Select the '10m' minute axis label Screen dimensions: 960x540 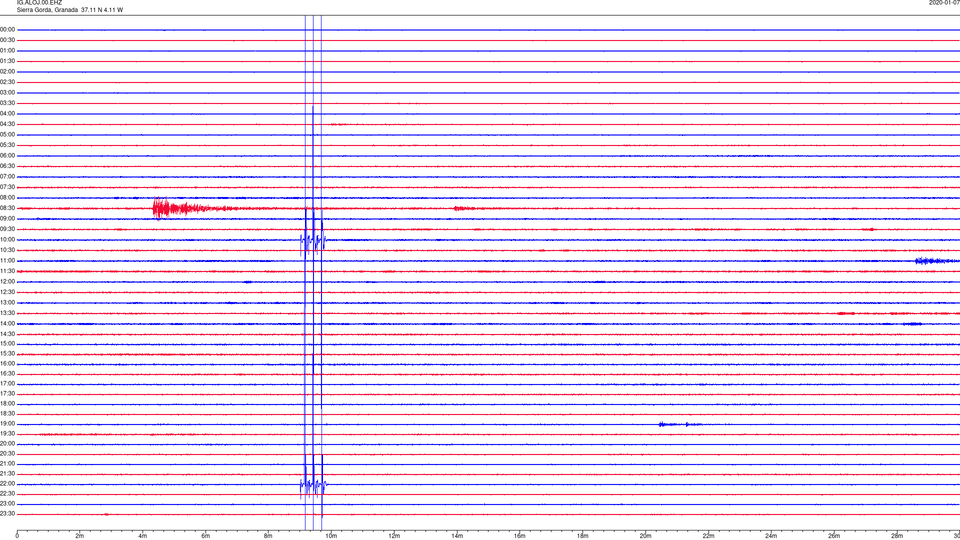pyautogui.click(x=331, y=536)
